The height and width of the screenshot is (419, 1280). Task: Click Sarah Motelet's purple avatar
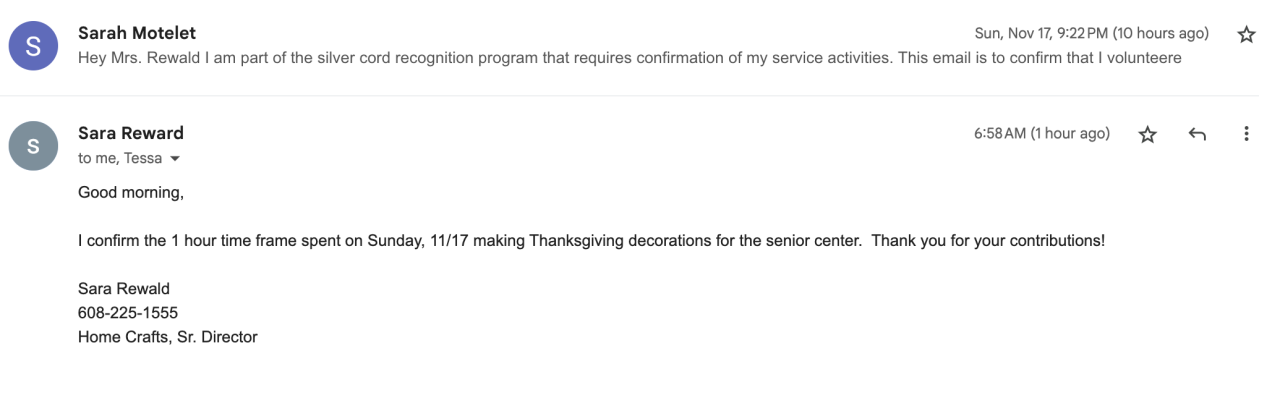coord(33,46)
